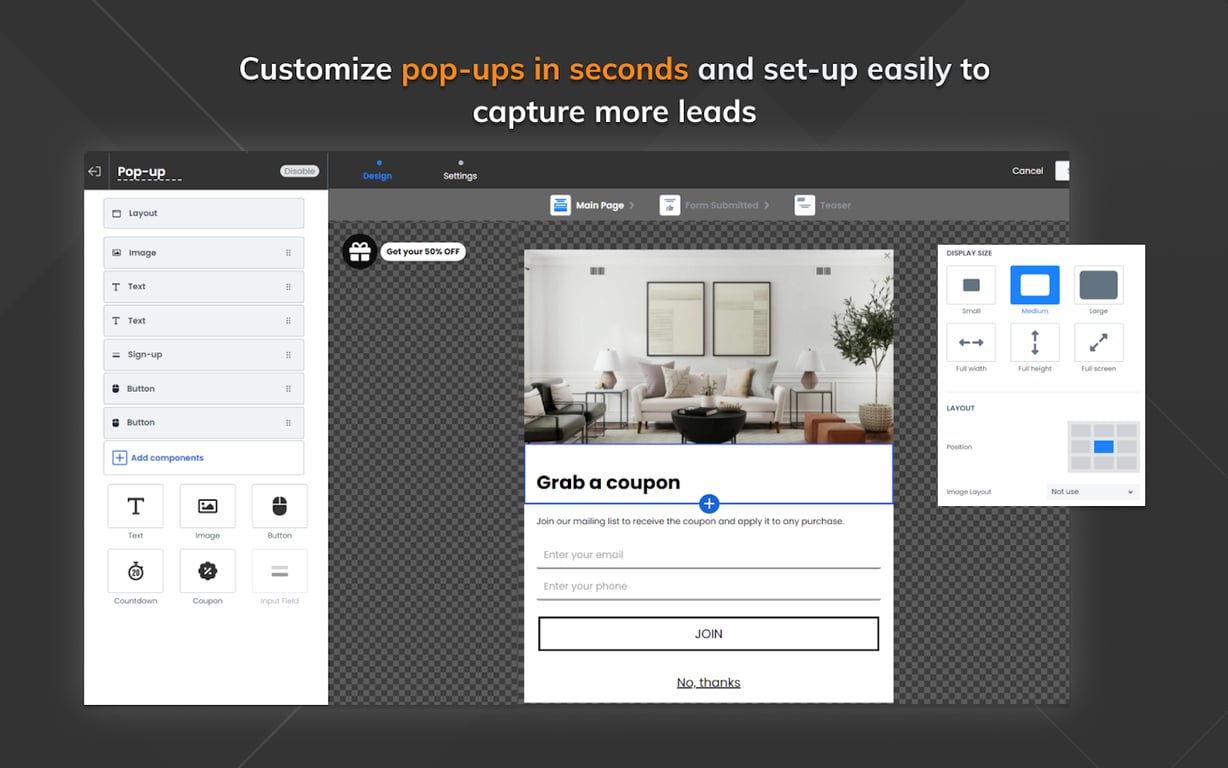Image resolution: width=1228 pixels, height=768 pixels.
Task: Click the Image row drag handle
Action: (288, 253)
